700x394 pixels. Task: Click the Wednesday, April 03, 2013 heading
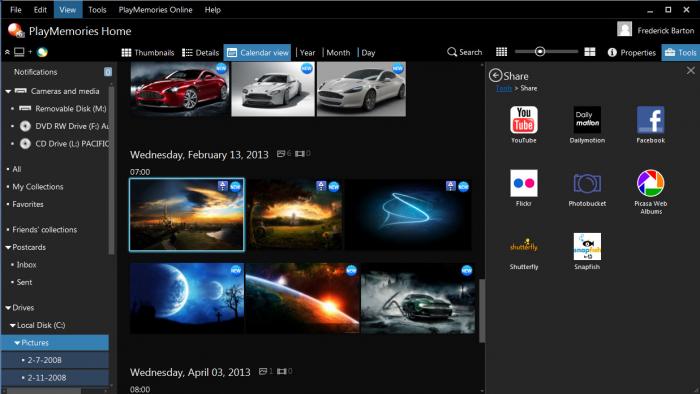[x=190, y=372]
